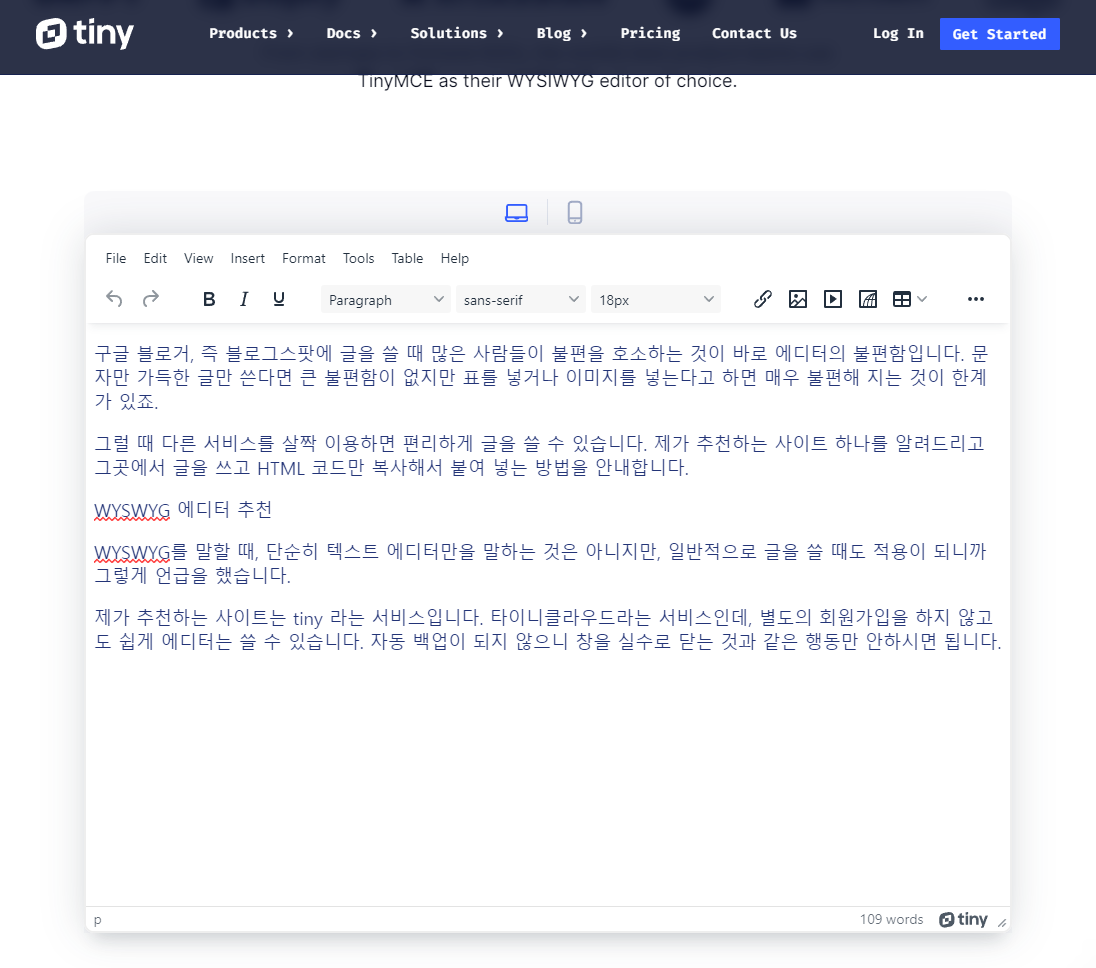The image size is (1096, 968).
Task: Insert media using the play icon
Action: point(832,299)
